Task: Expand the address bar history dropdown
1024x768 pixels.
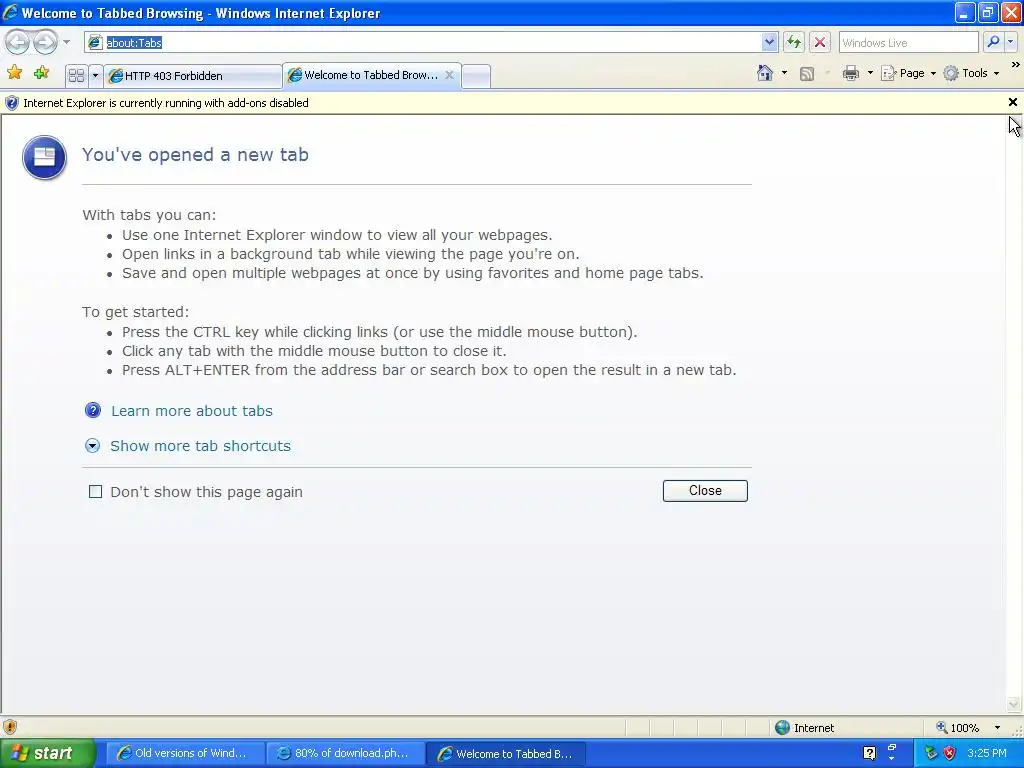Action: [x=769, y=42]
